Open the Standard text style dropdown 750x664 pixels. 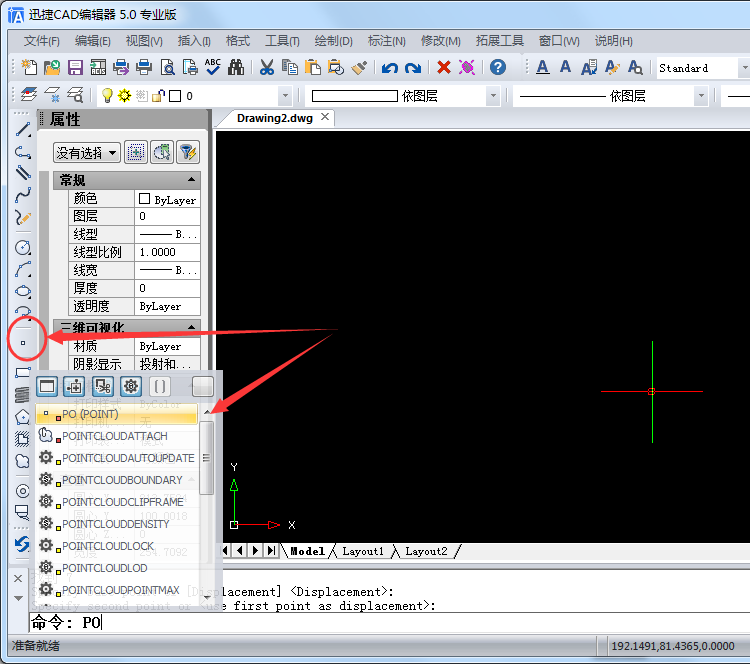tap(700, 68)
